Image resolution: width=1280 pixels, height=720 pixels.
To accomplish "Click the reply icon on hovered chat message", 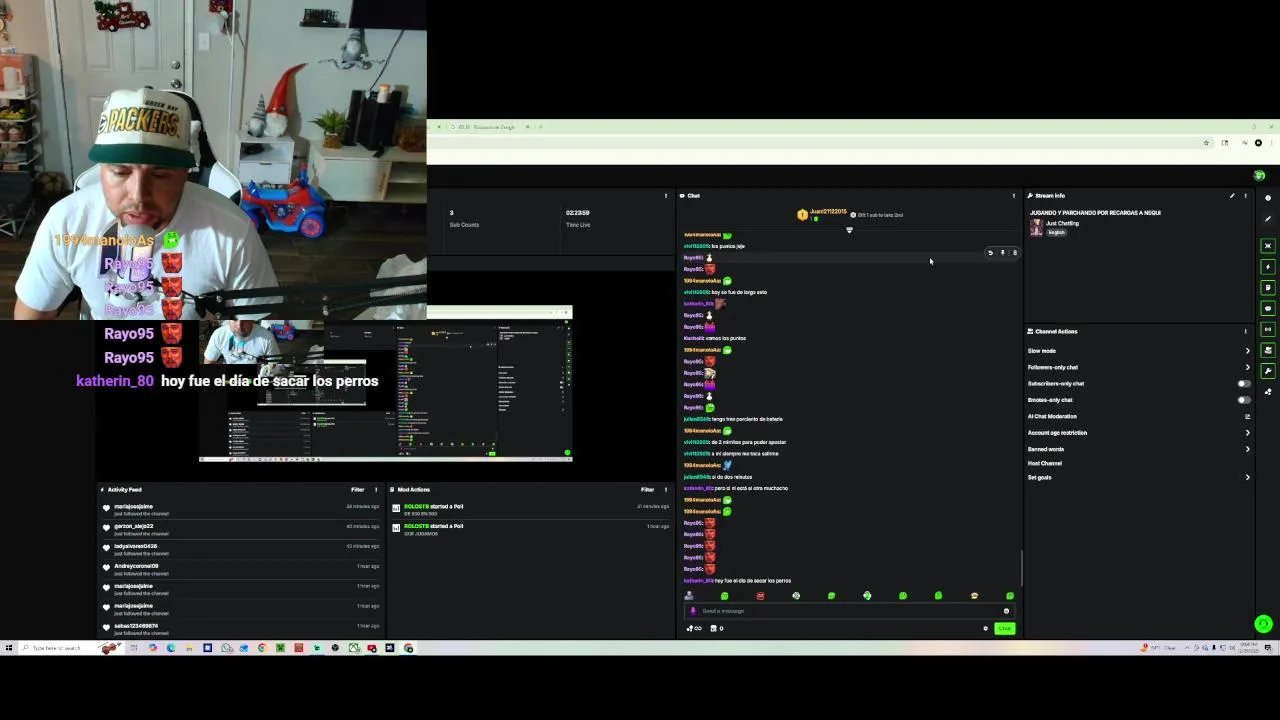I will pos(990,253).
